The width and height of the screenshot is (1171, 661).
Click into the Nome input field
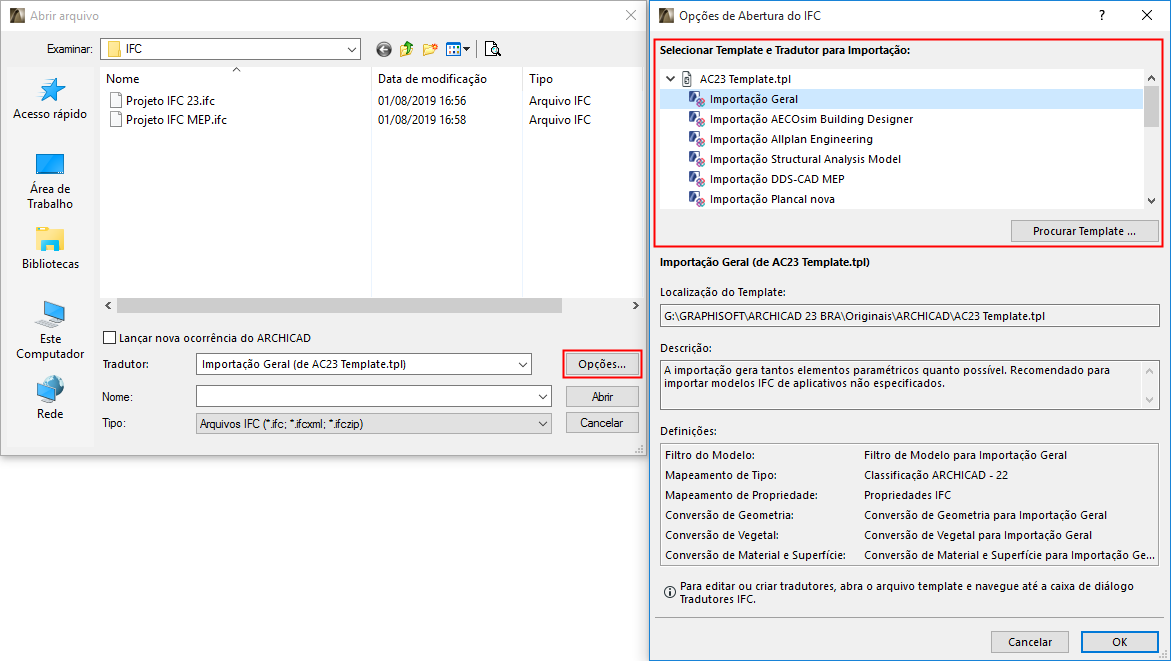(x=366, y=397)
